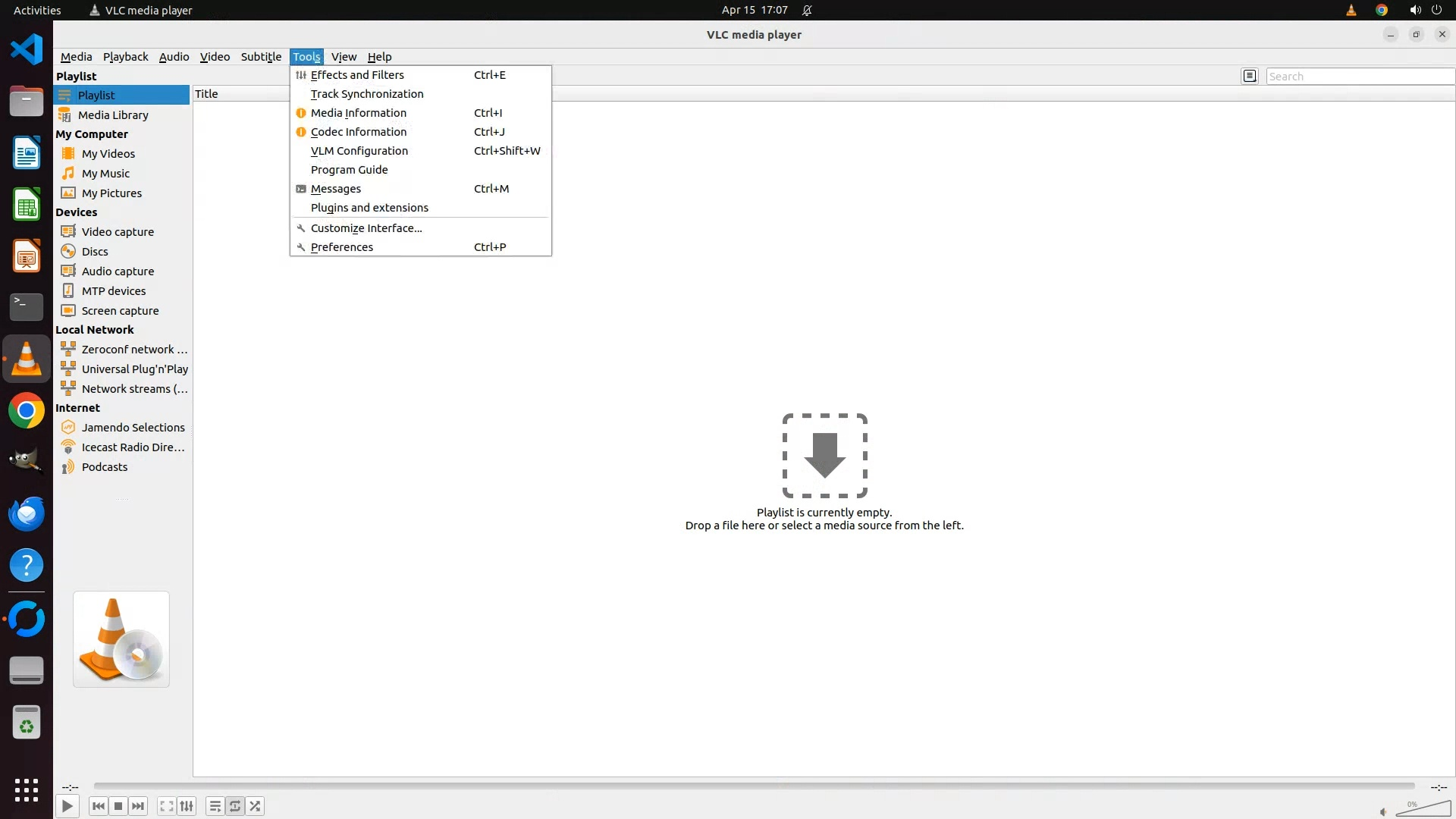
Task: Select Preferences in Tools menu
Action: click(342, 247)
